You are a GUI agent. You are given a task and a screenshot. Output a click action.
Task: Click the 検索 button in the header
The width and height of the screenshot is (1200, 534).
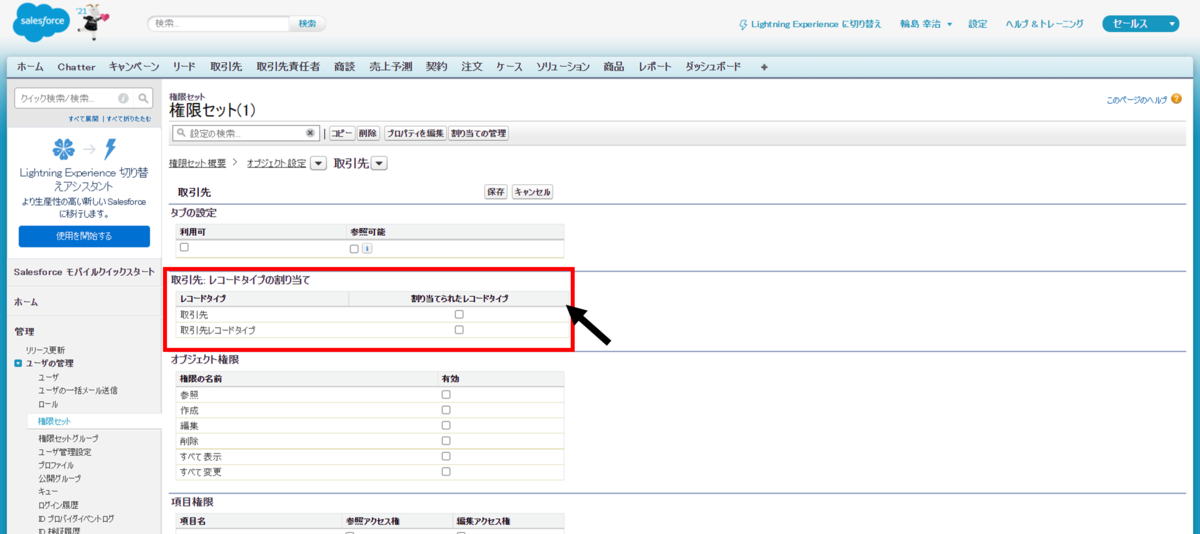[x=307, y=24]
